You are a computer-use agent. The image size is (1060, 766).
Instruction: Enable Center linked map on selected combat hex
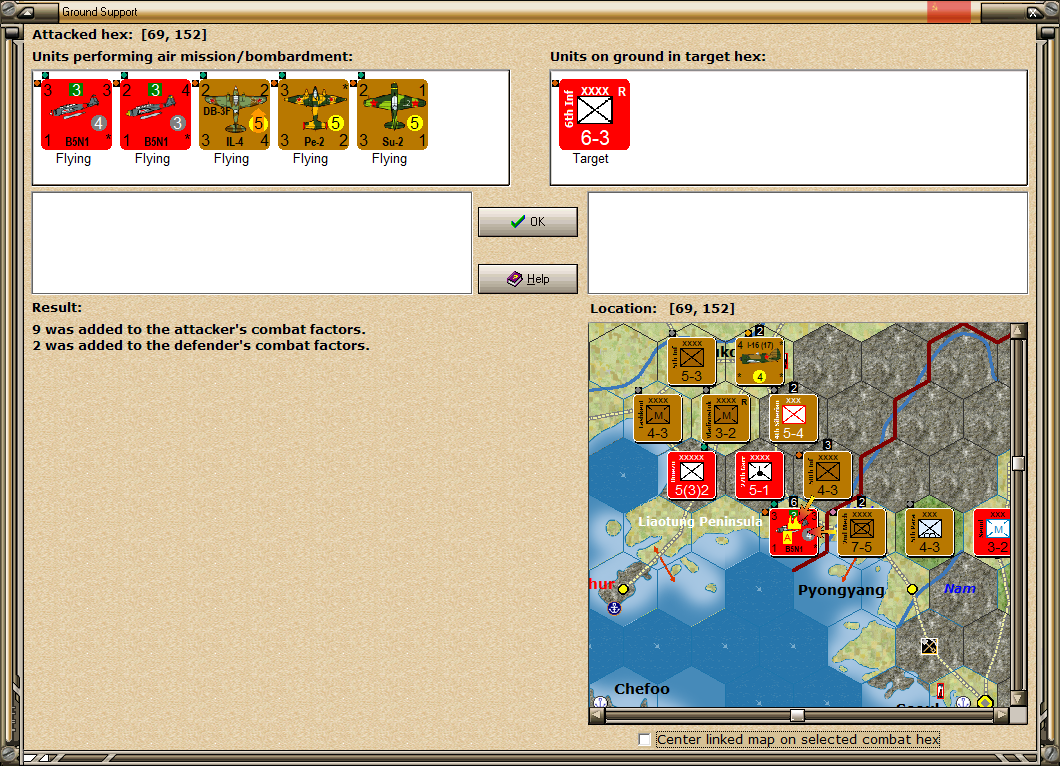[644, 739]
